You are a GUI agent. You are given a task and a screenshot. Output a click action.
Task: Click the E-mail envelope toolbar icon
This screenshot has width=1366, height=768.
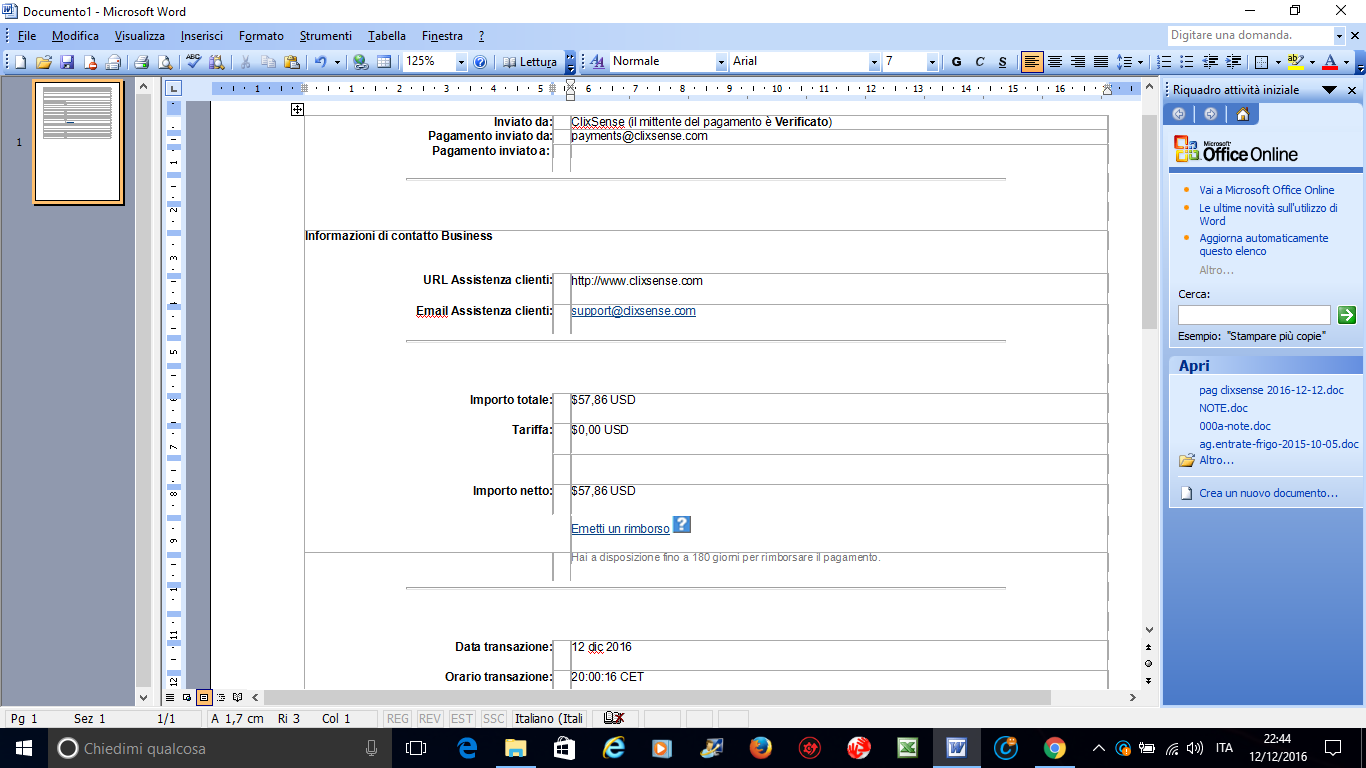[113, 62]
